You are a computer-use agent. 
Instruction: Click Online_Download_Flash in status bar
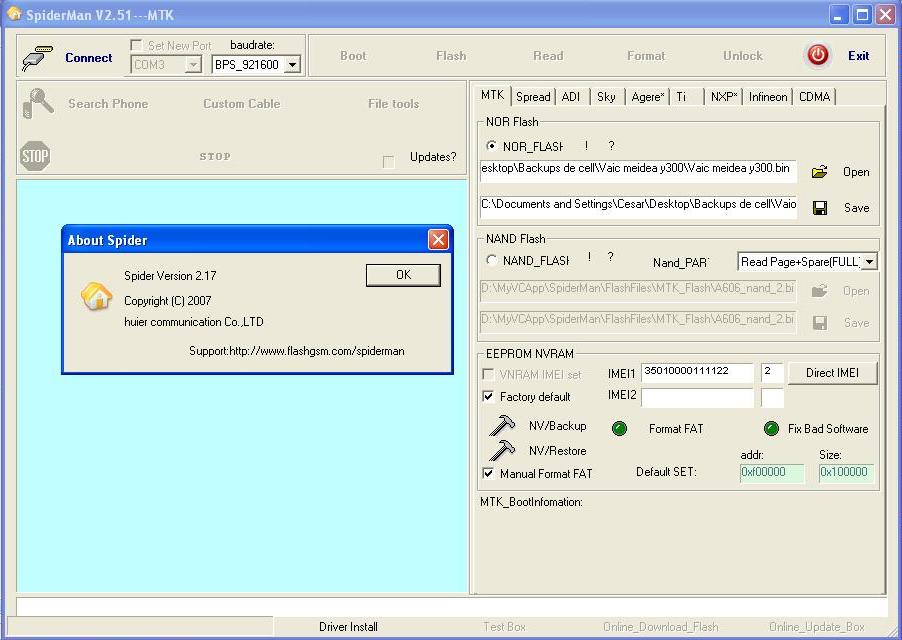click(660, 627)
